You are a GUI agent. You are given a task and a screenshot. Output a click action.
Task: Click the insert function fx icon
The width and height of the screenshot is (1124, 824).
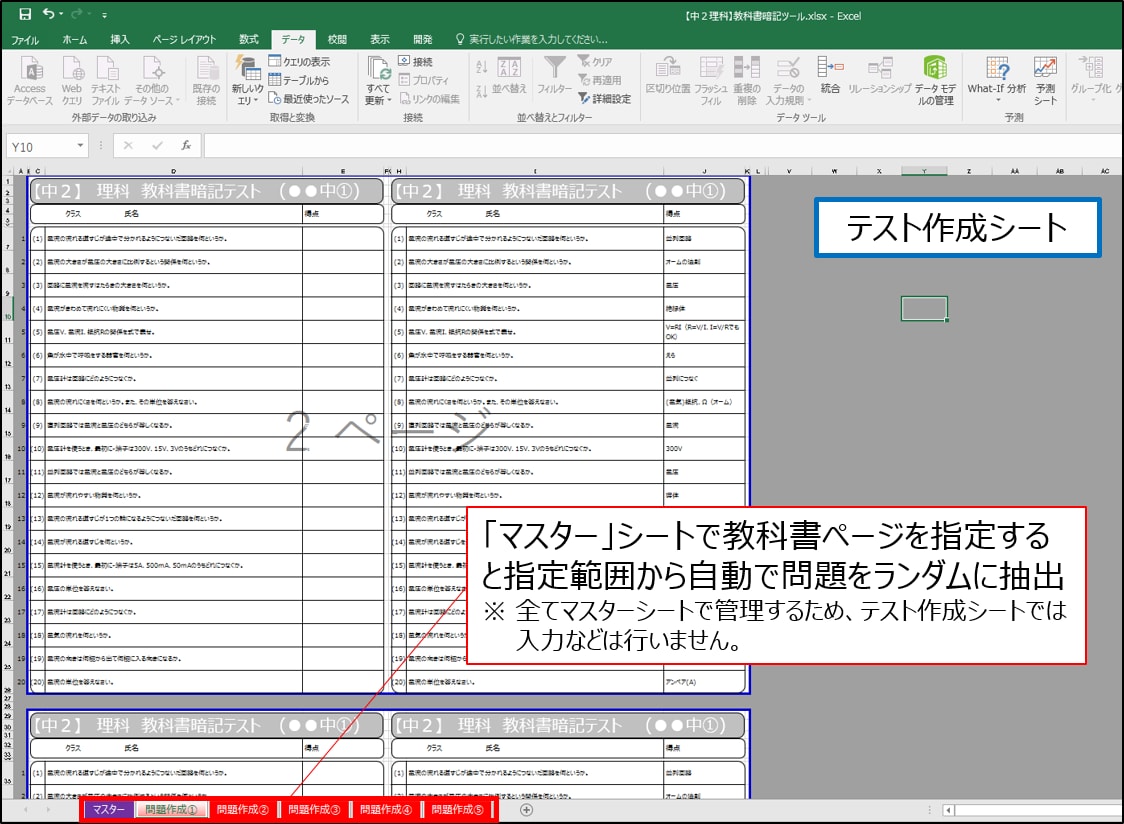tap(186, 146)
